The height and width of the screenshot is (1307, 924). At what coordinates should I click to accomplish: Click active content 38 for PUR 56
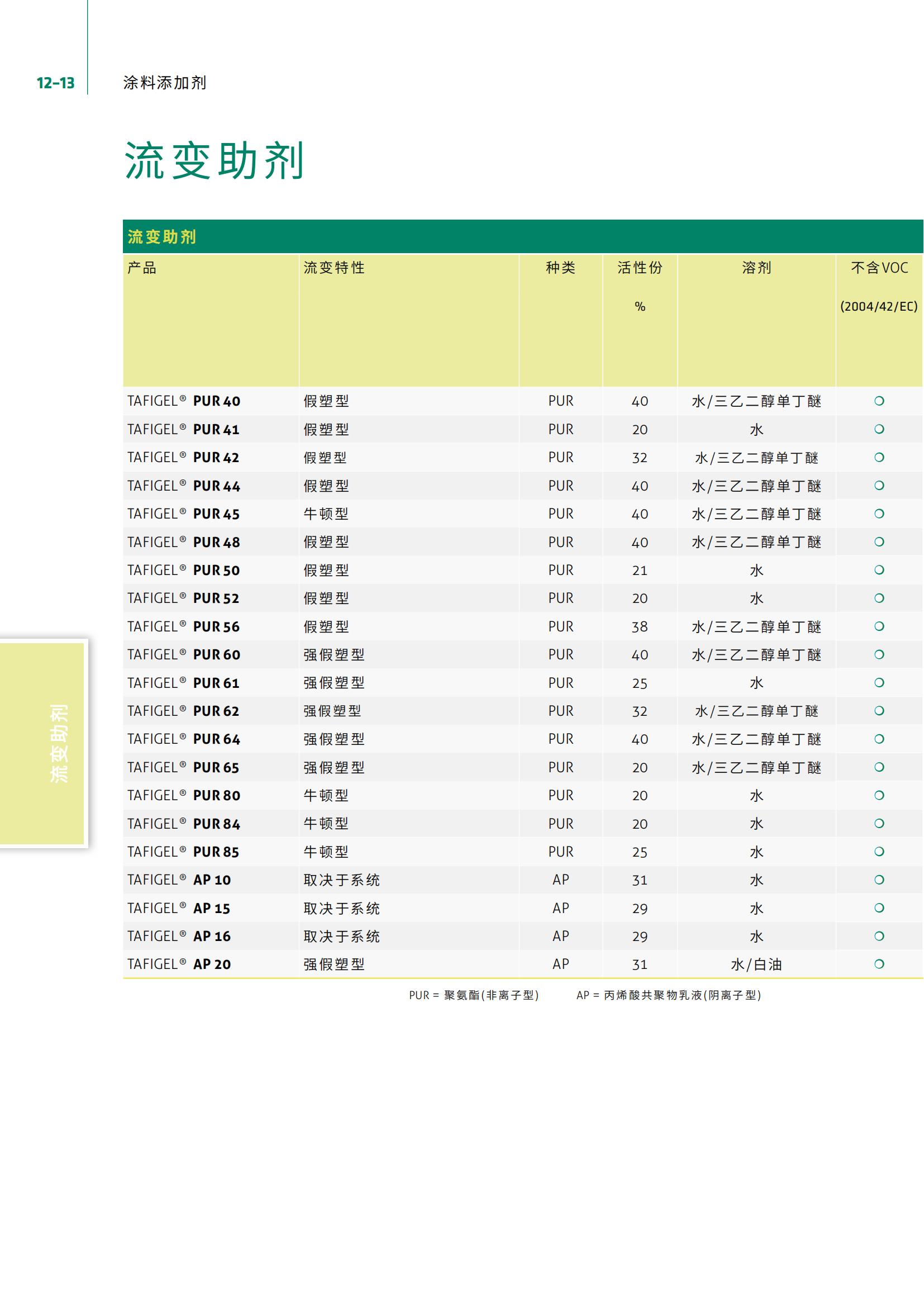click(x=640, y=627)
